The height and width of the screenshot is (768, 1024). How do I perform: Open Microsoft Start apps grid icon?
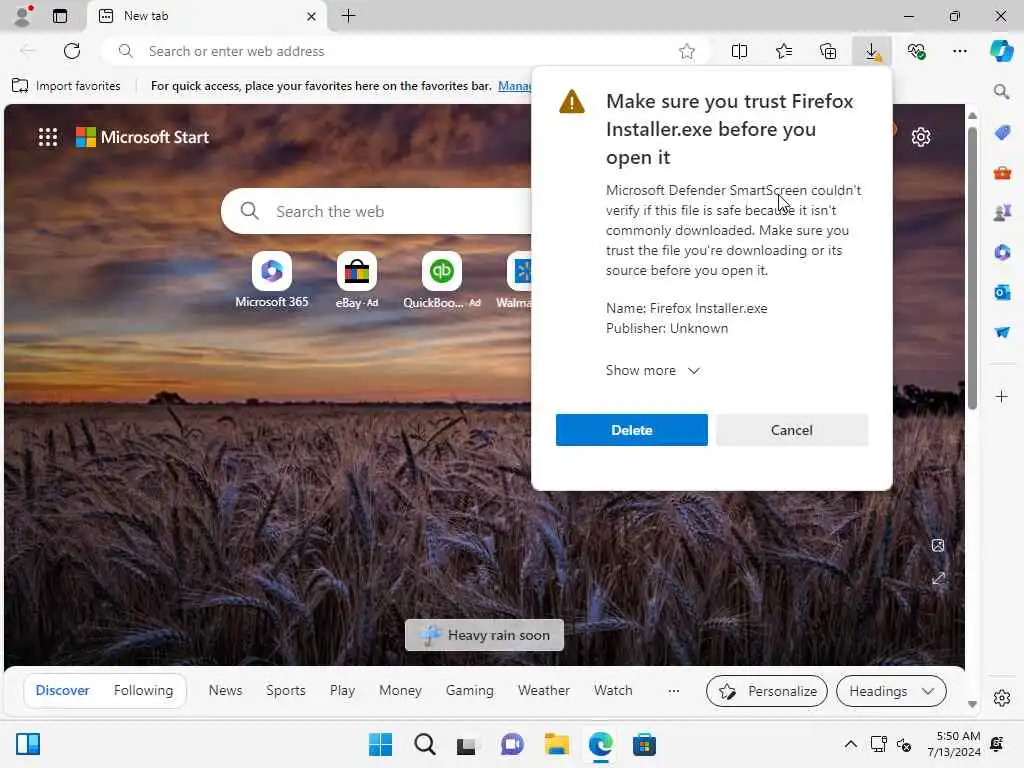pyautogui.click(x=48, y=137)
